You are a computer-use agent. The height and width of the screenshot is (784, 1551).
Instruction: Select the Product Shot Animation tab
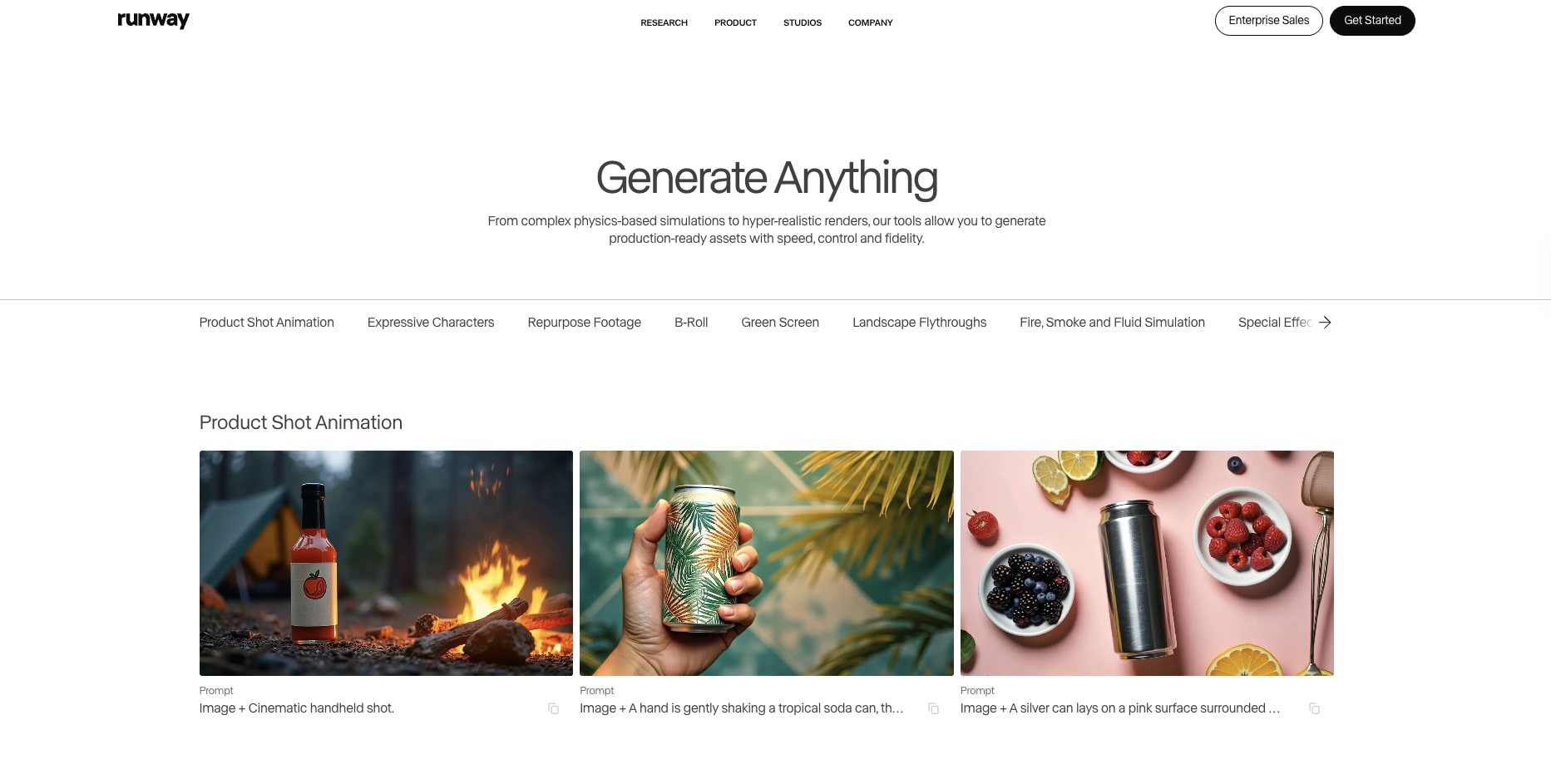point(266,323)
